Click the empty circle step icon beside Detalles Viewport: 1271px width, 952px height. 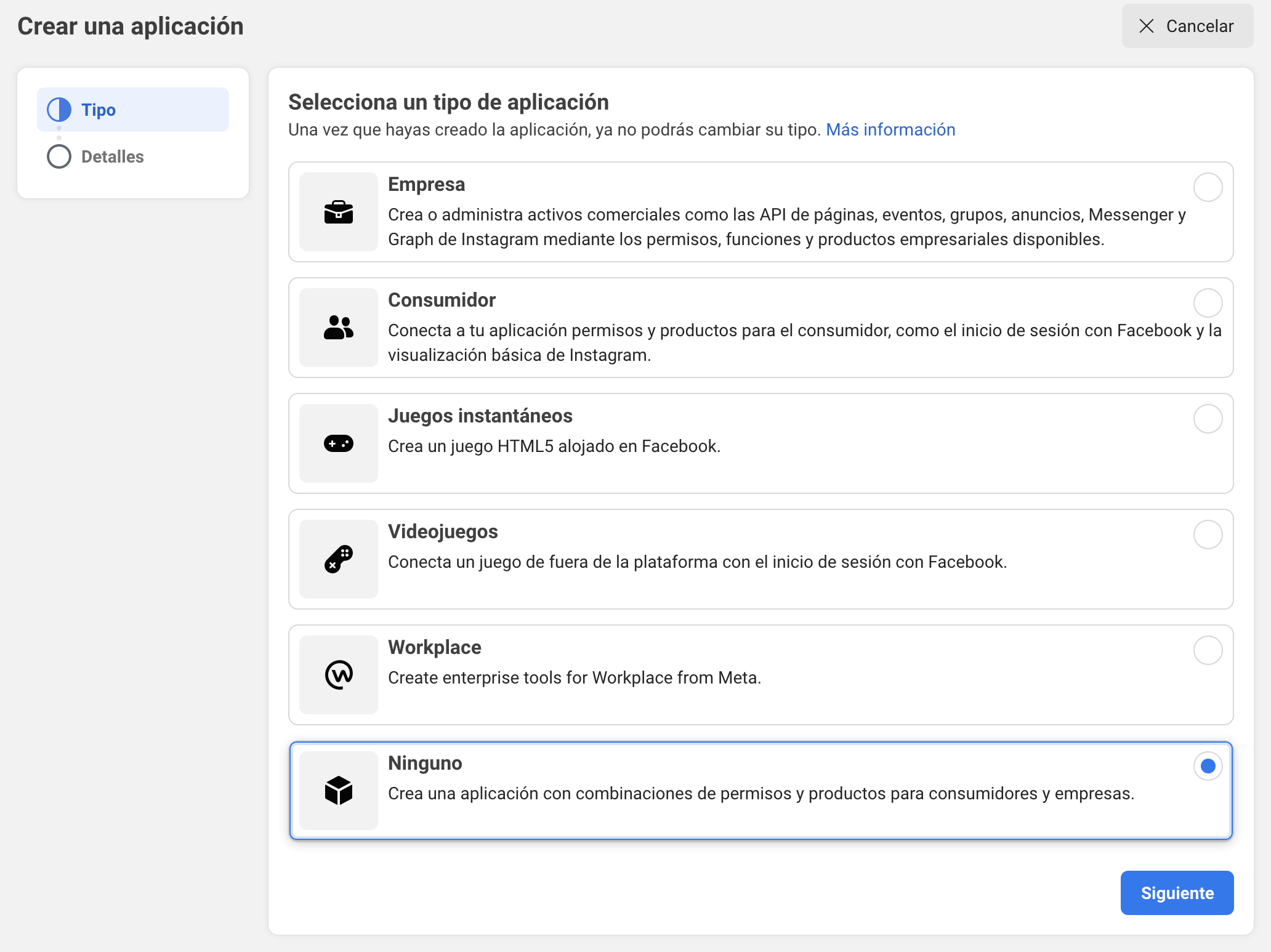[59, 156]
